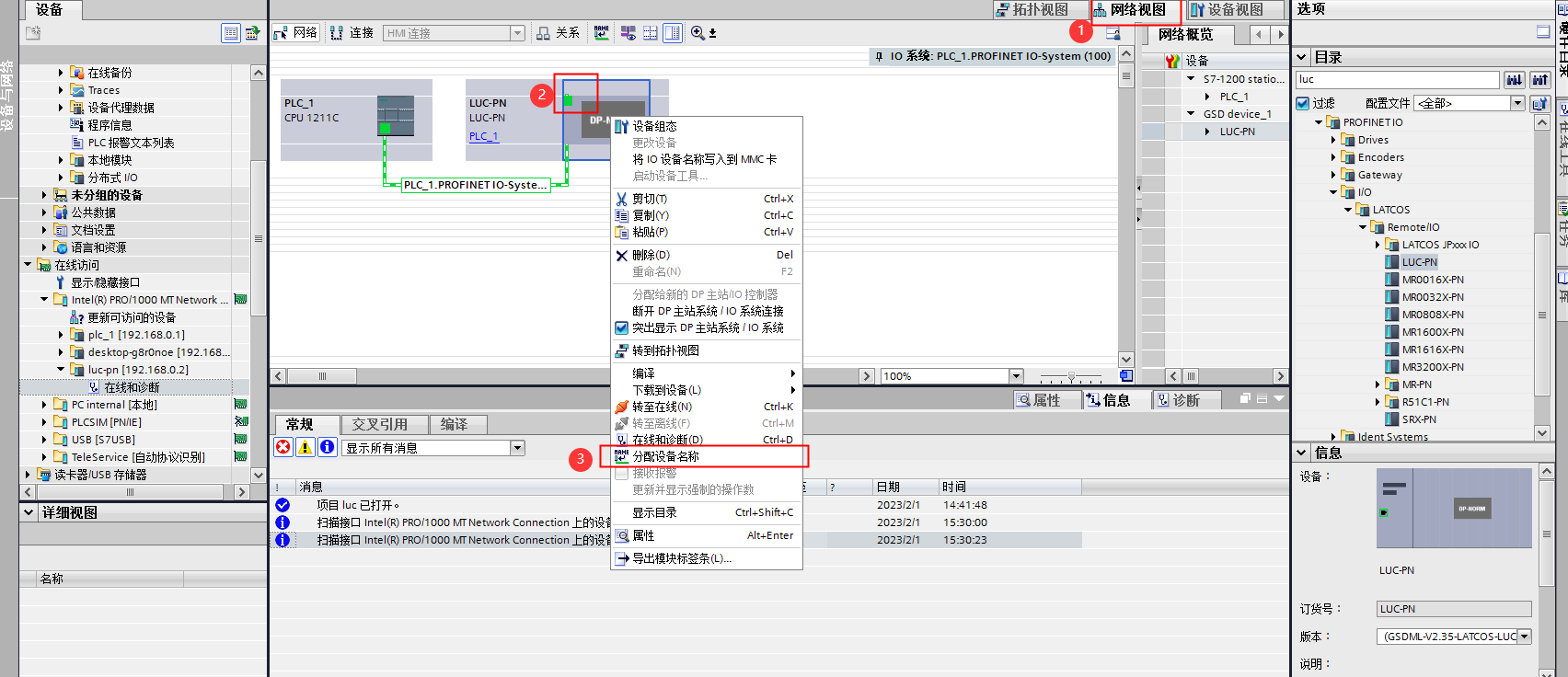The width and height of the screenshot is (1568, 677).
Task: Click the PLC_1 CPU 1211C device image
Action: pos(396,116)
